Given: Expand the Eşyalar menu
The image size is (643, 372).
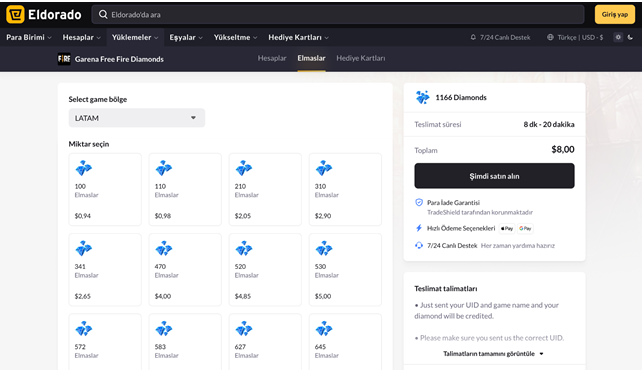Looking at the screenshot, I should (186, 37).
